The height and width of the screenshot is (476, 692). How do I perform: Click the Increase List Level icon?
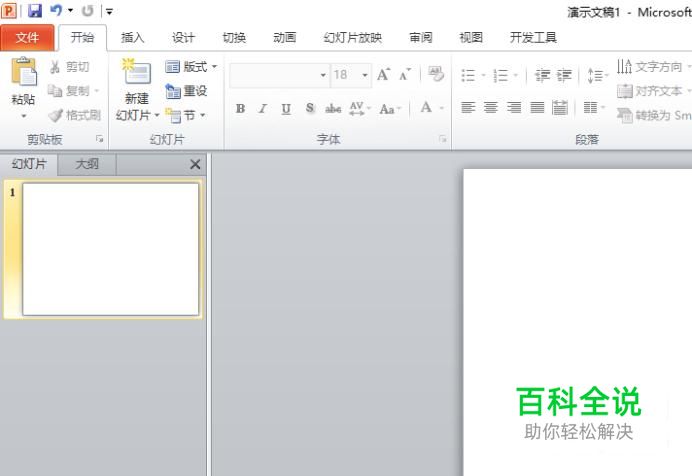coord(564,75)
